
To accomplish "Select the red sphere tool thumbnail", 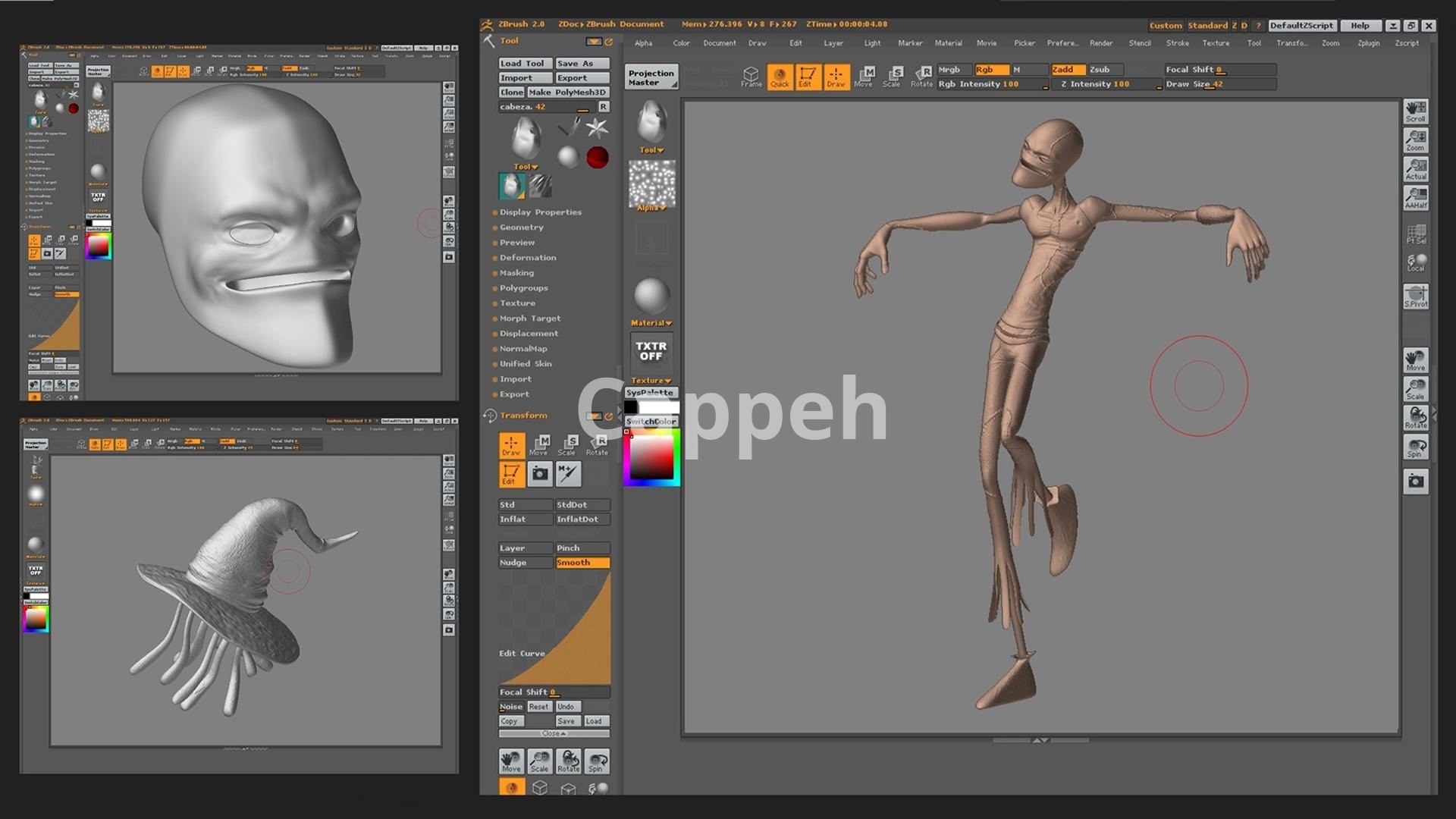I will click(x=598, y=157).
